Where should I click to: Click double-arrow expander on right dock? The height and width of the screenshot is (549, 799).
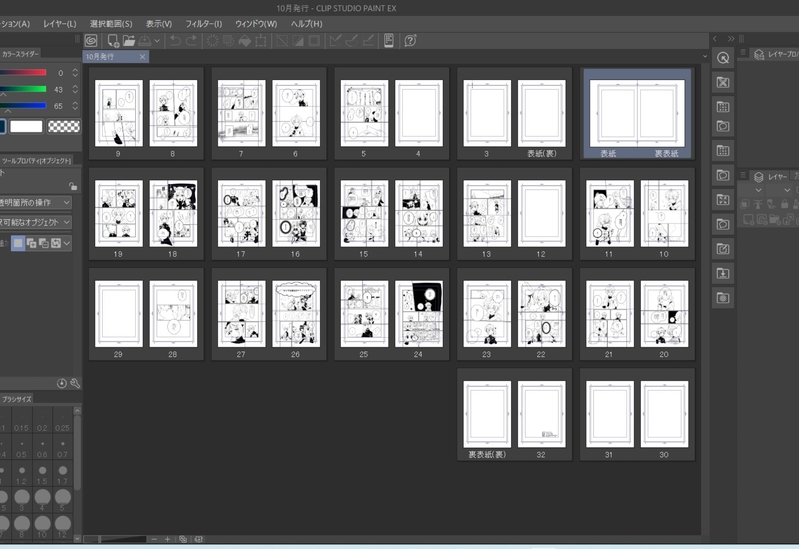pyautogui.click(x=731, y=38)
